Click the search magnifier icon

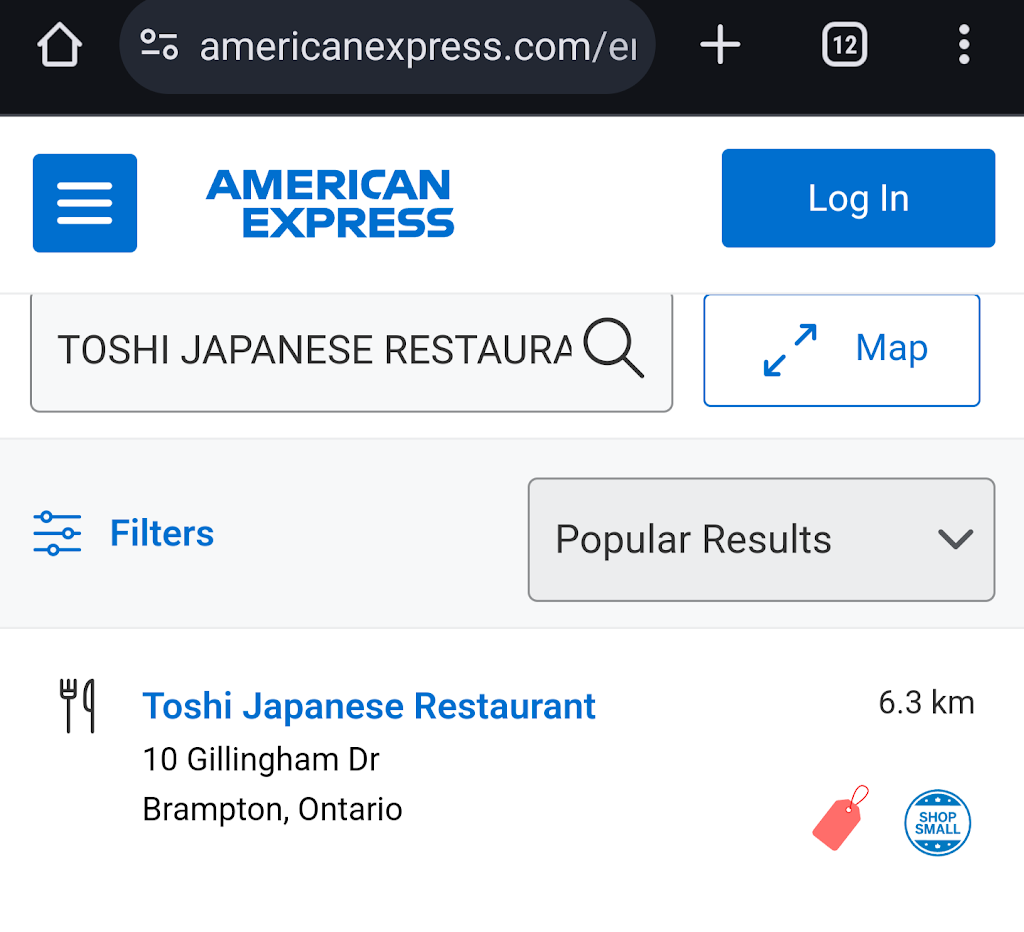tap(613, 348)
